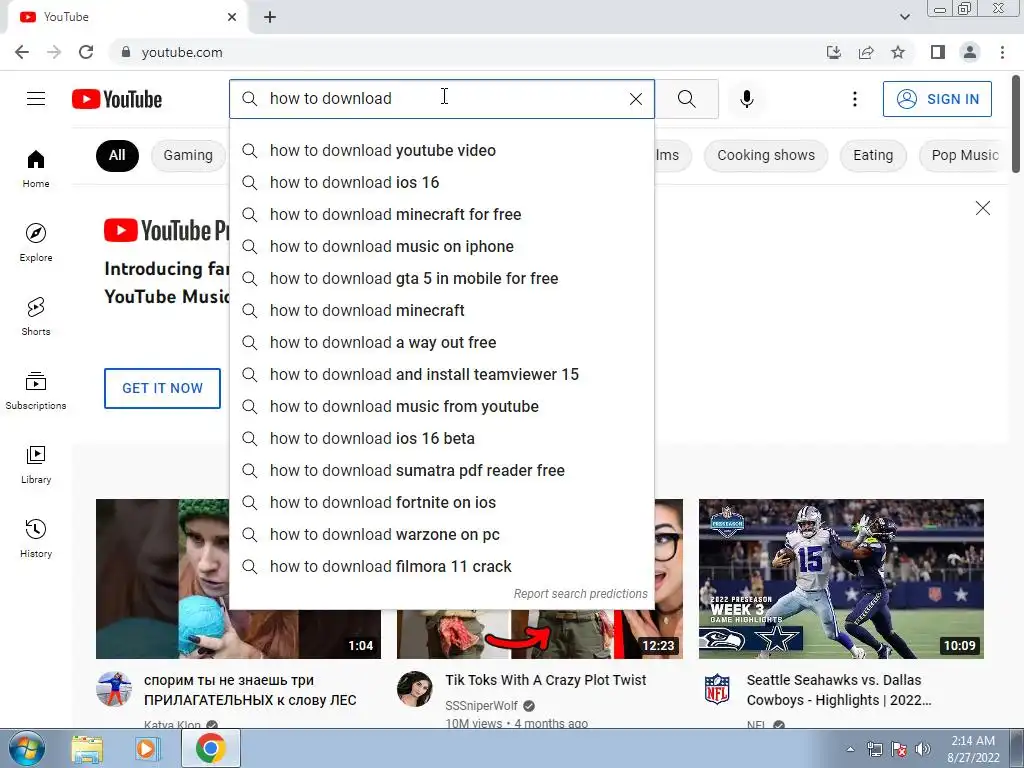Select 'how to download music from youtube'
This screenshot has height=768, width=1024.
point(441,406)
